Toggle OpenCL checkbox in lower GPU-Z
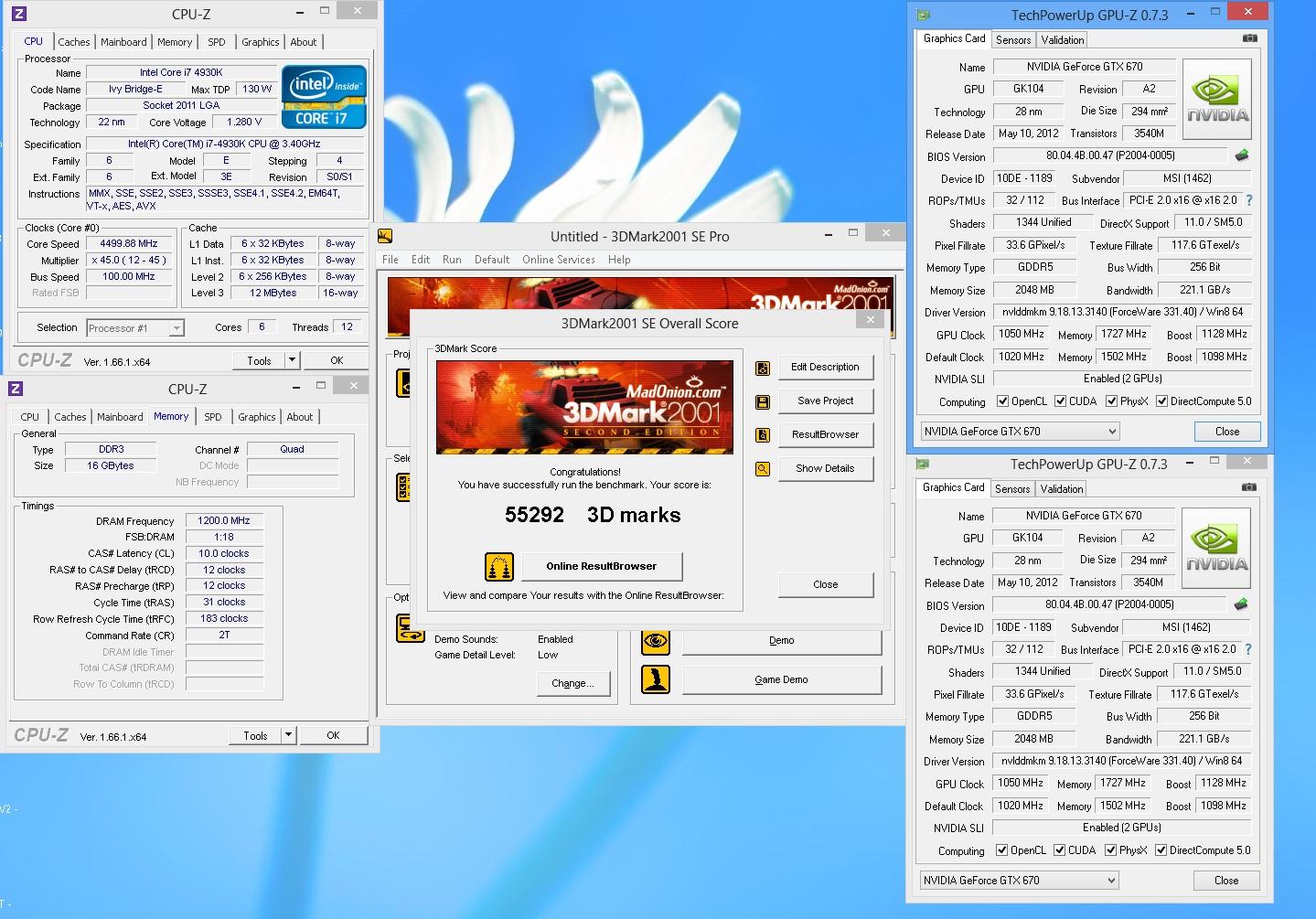1316x919 pixels. (1002, 850)
